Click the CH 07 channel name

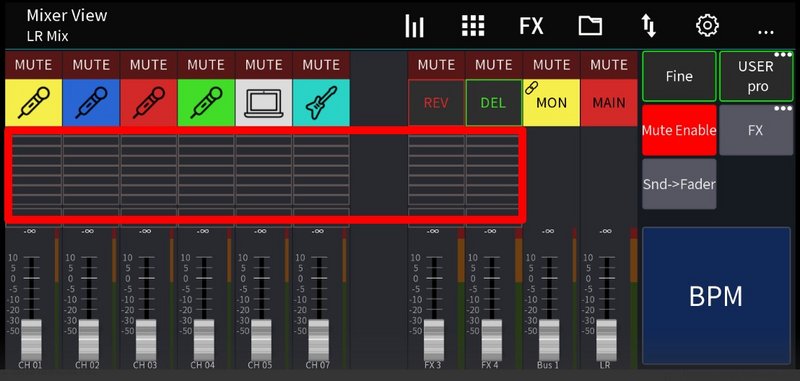317,365
